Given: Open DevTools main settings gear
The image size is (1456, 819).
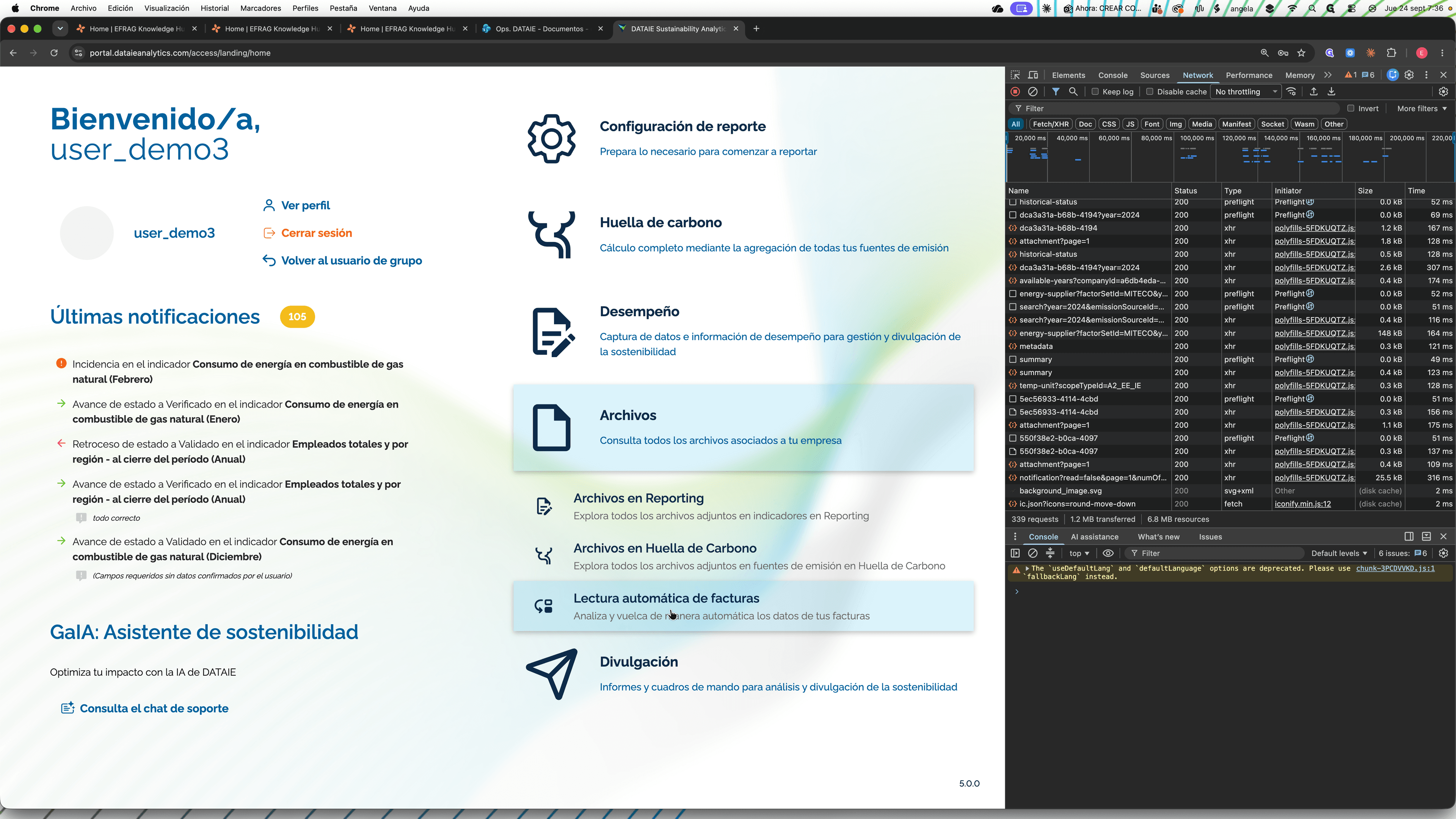Looking at the screenshot, I should pyautogui.click(x=1409, y=75).
